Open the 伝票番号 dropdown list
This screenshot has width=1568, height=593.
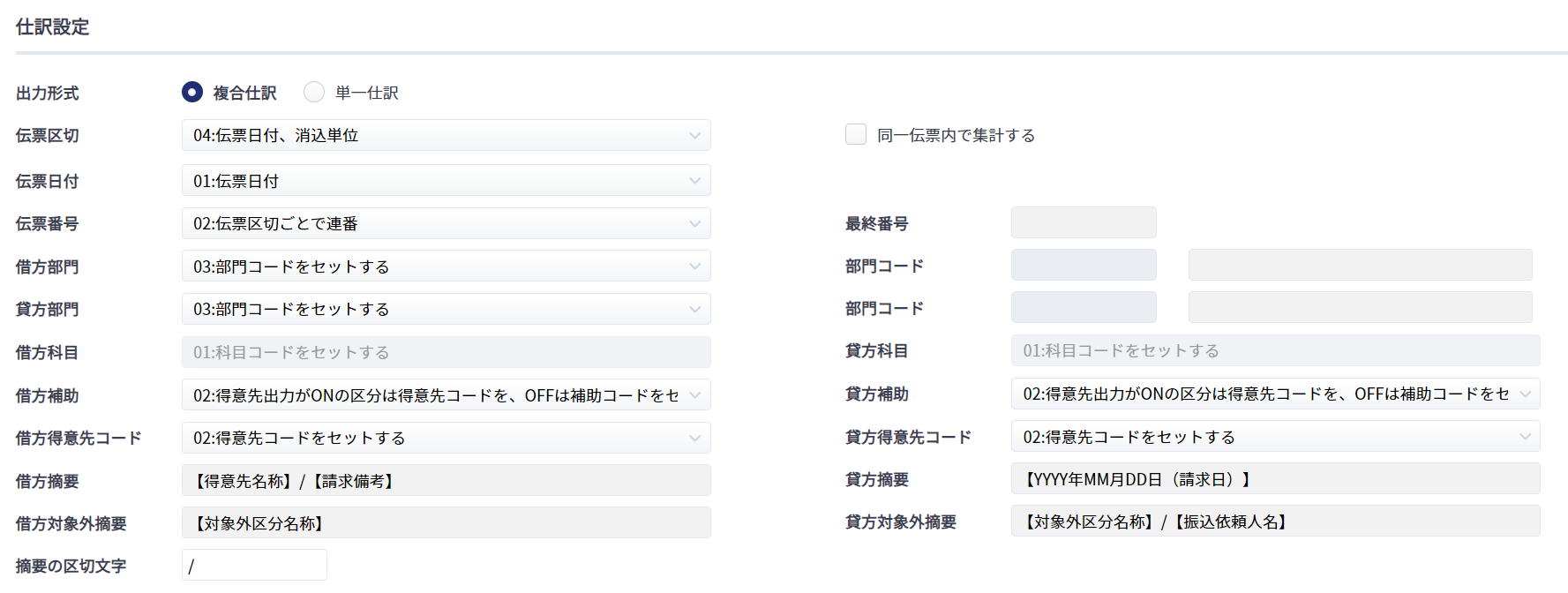[x=446, y=223]
